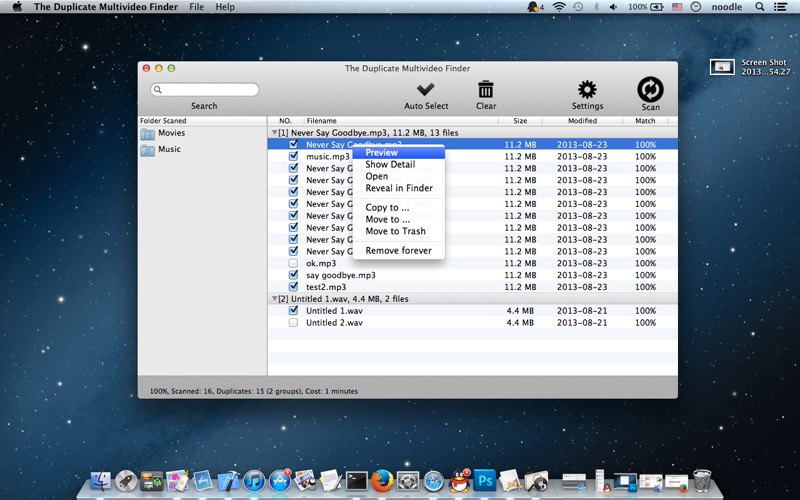800x500 pixels.
Task: Click the volume icon in menu bar
Action: click(x=614, y=7)
